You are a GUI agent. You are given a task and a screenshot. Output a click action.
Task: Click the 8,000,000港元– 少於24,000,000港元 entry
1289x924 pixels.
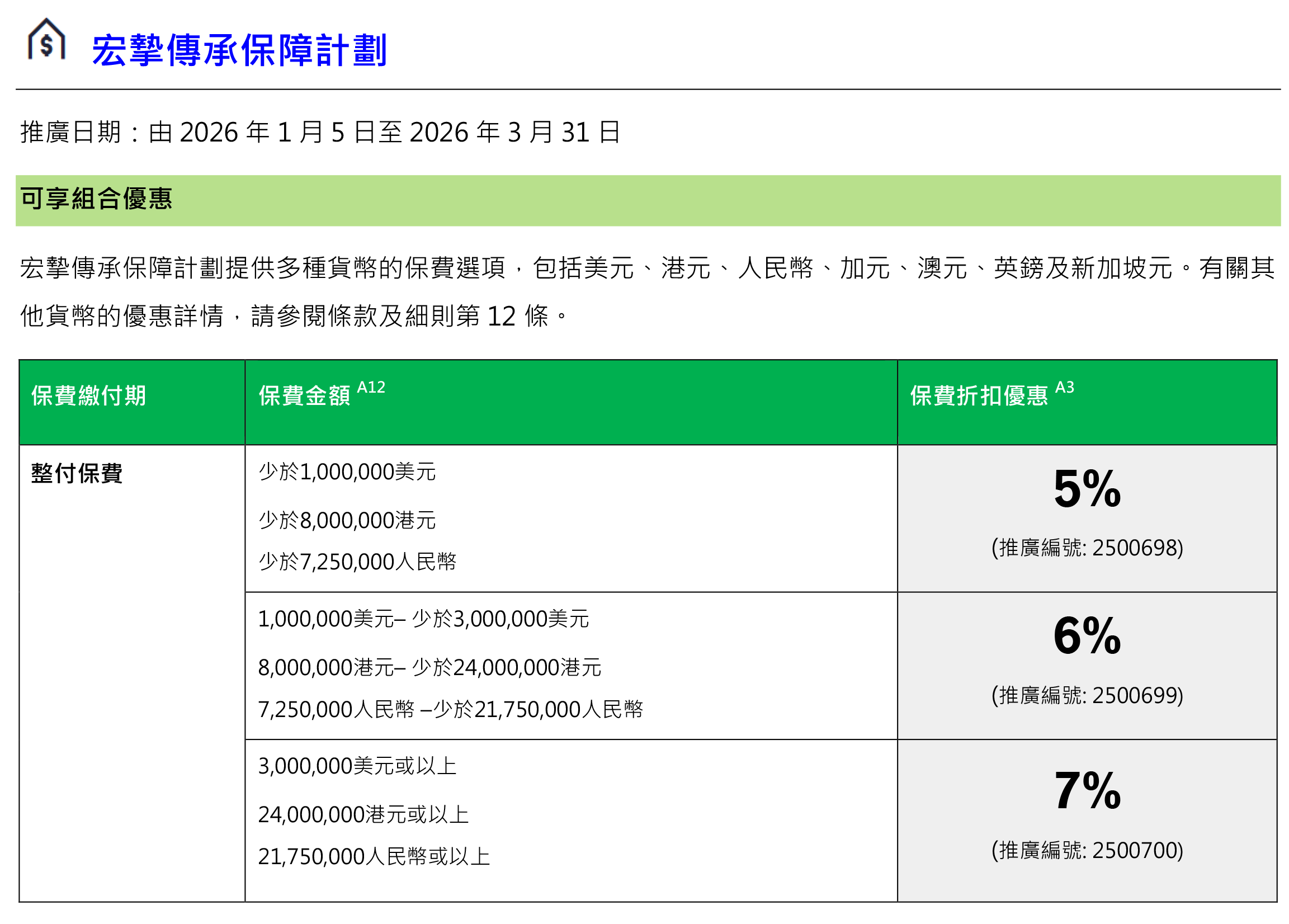pyautogui.click(x=429, y=668)
